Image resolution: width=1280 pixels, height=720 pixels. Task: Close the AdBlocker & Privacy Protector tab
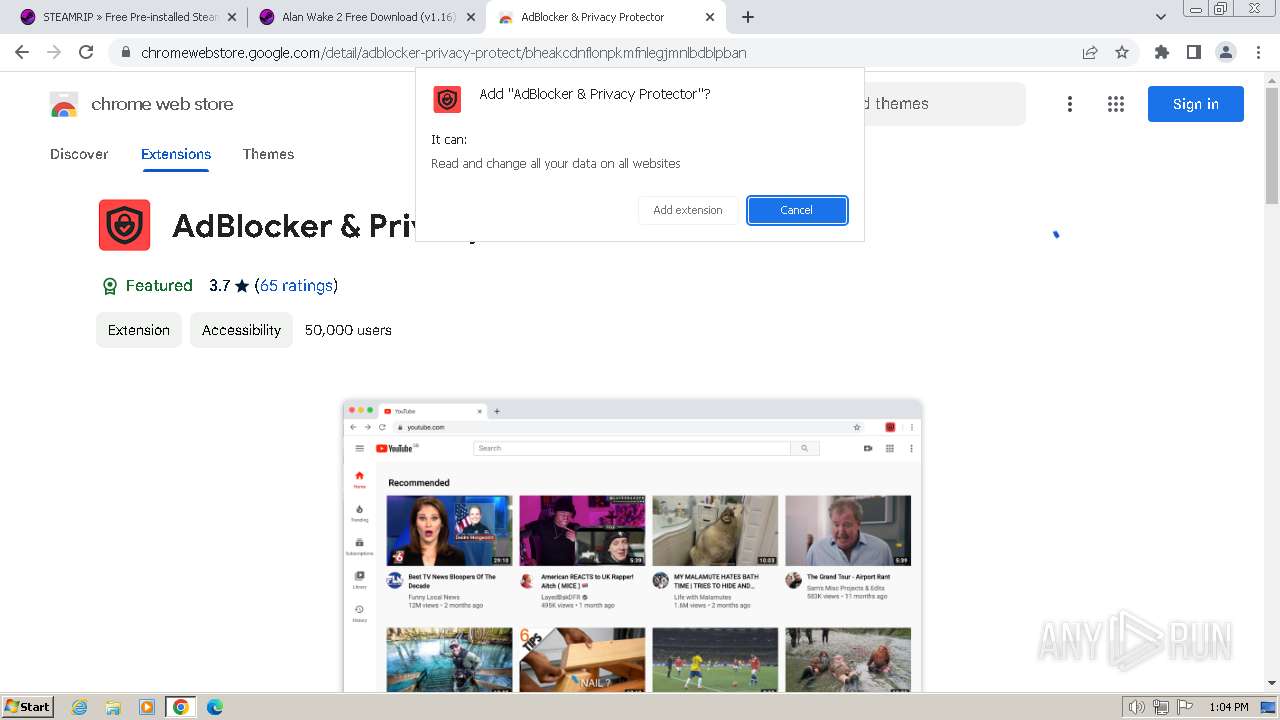(x=710, y=17)
